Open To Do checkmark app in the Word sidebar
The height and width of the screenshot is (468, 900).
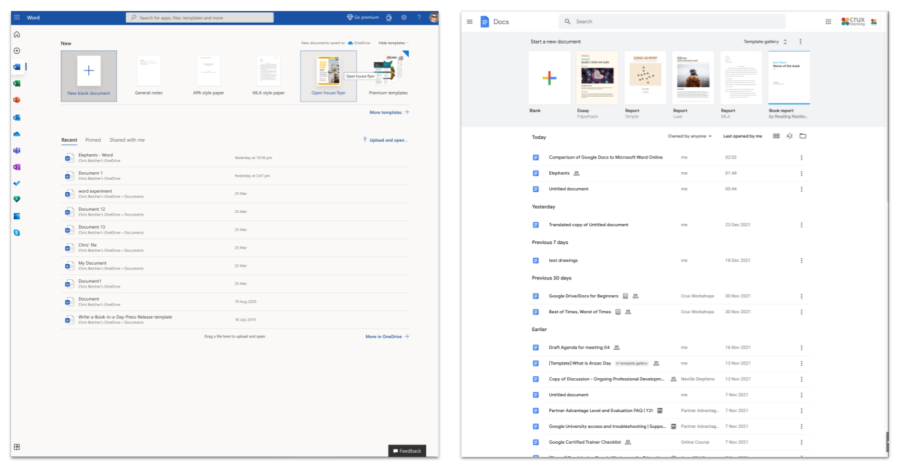(x=17, y=183)
